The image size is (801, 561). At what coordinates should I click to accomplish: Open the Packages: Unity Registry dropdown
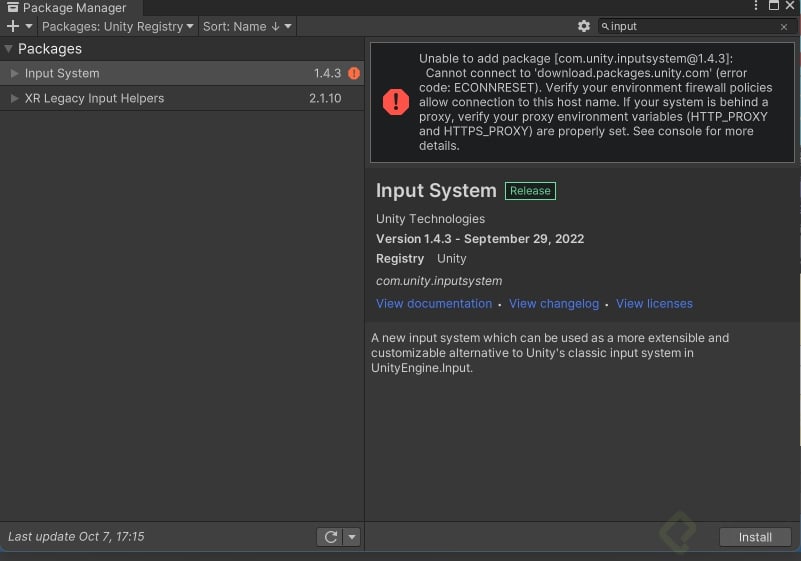(117, 26)
